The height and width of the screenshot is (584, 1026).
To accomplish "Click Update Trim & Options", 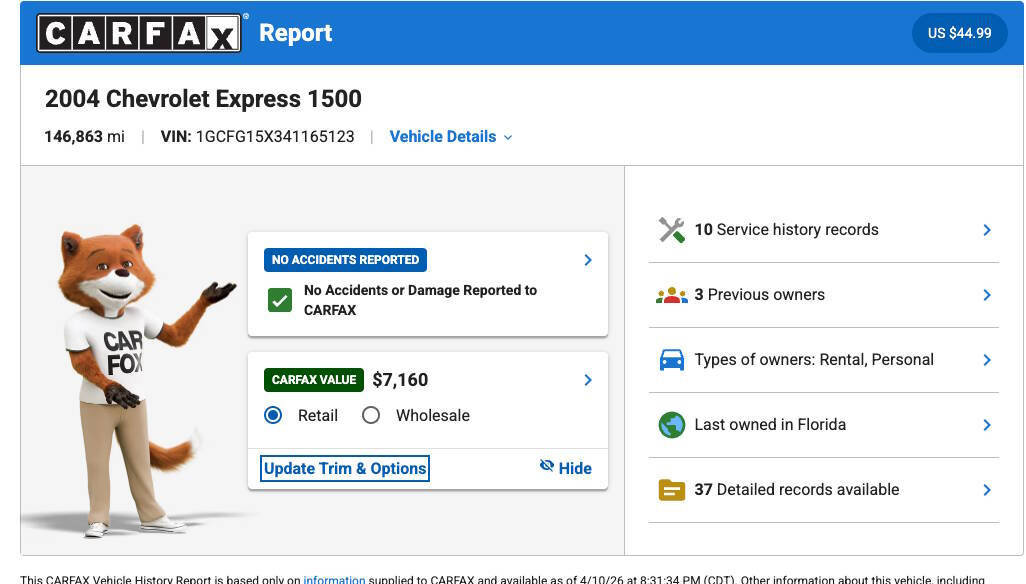I will tap(345, 468).
